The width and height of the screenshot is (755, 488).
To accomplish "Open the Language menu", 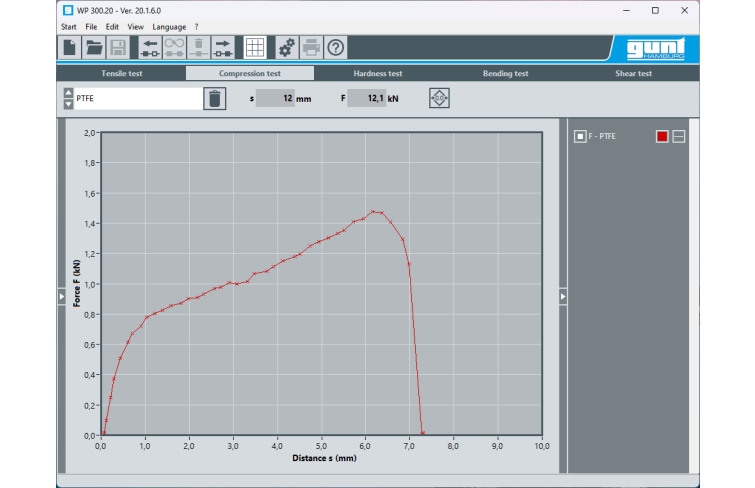I will [x=169, y=27].
